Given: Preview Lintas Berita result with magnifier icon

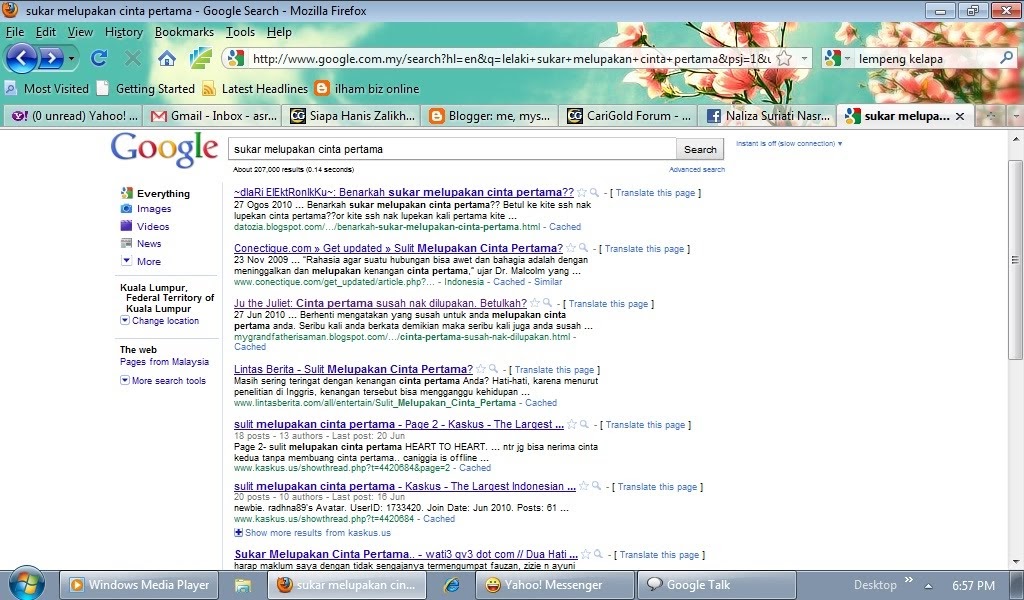Looking at the screenshot, I should point(493,369).
